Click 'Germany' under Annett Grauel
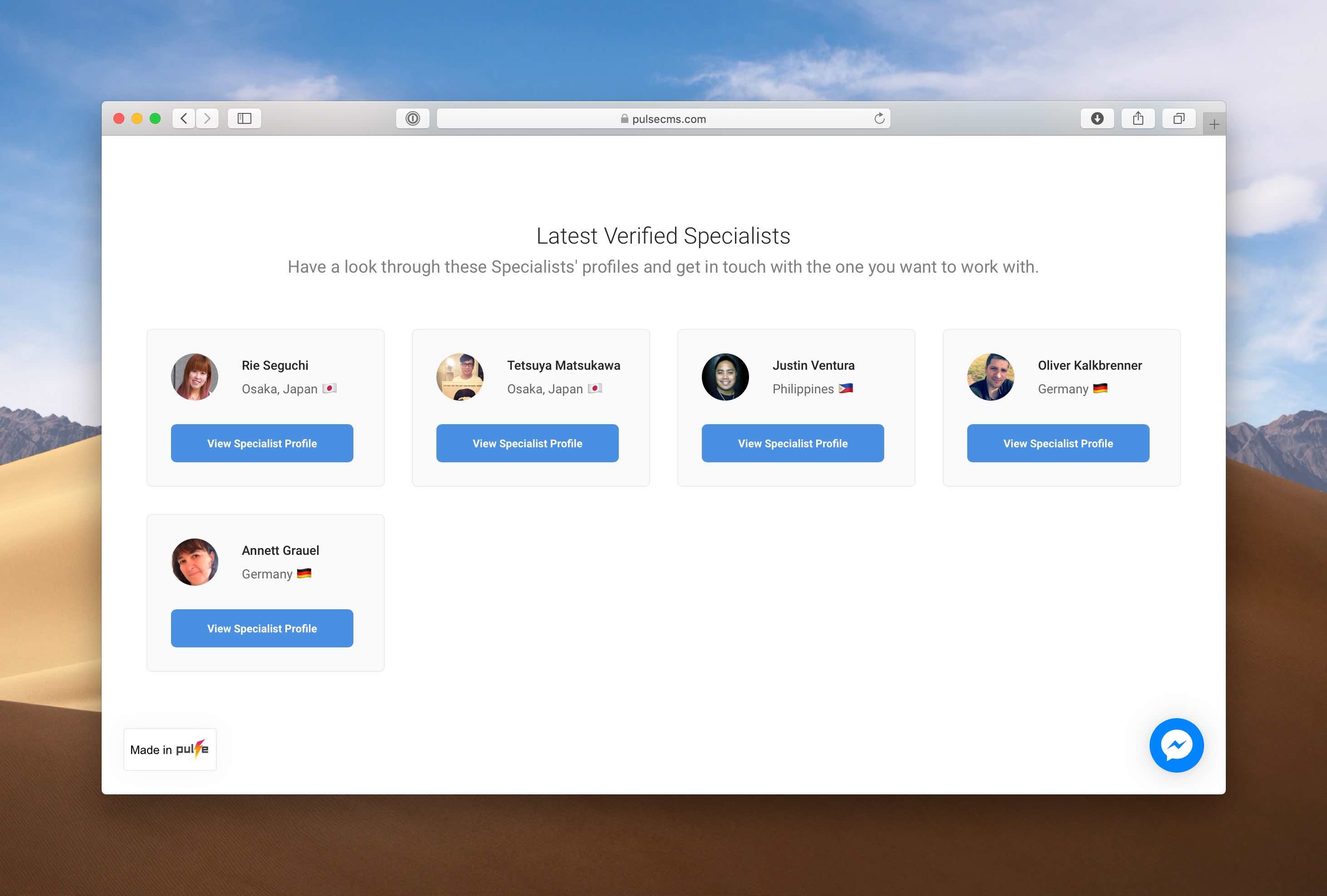Viewport: 1327px width, 896px height. 267,574
